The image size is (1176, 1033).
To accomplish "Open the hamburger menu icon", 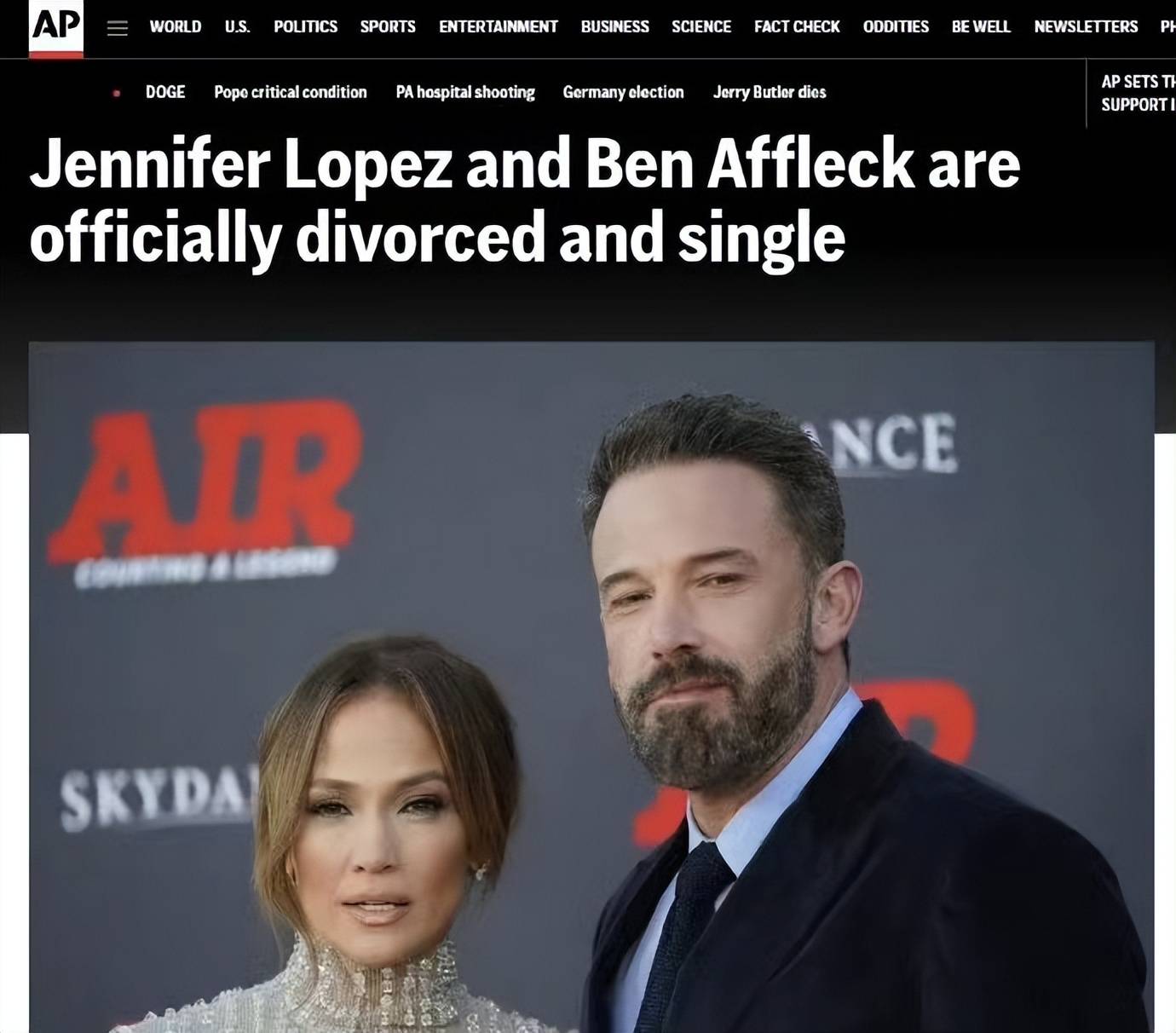I will [x=118, y=28].
